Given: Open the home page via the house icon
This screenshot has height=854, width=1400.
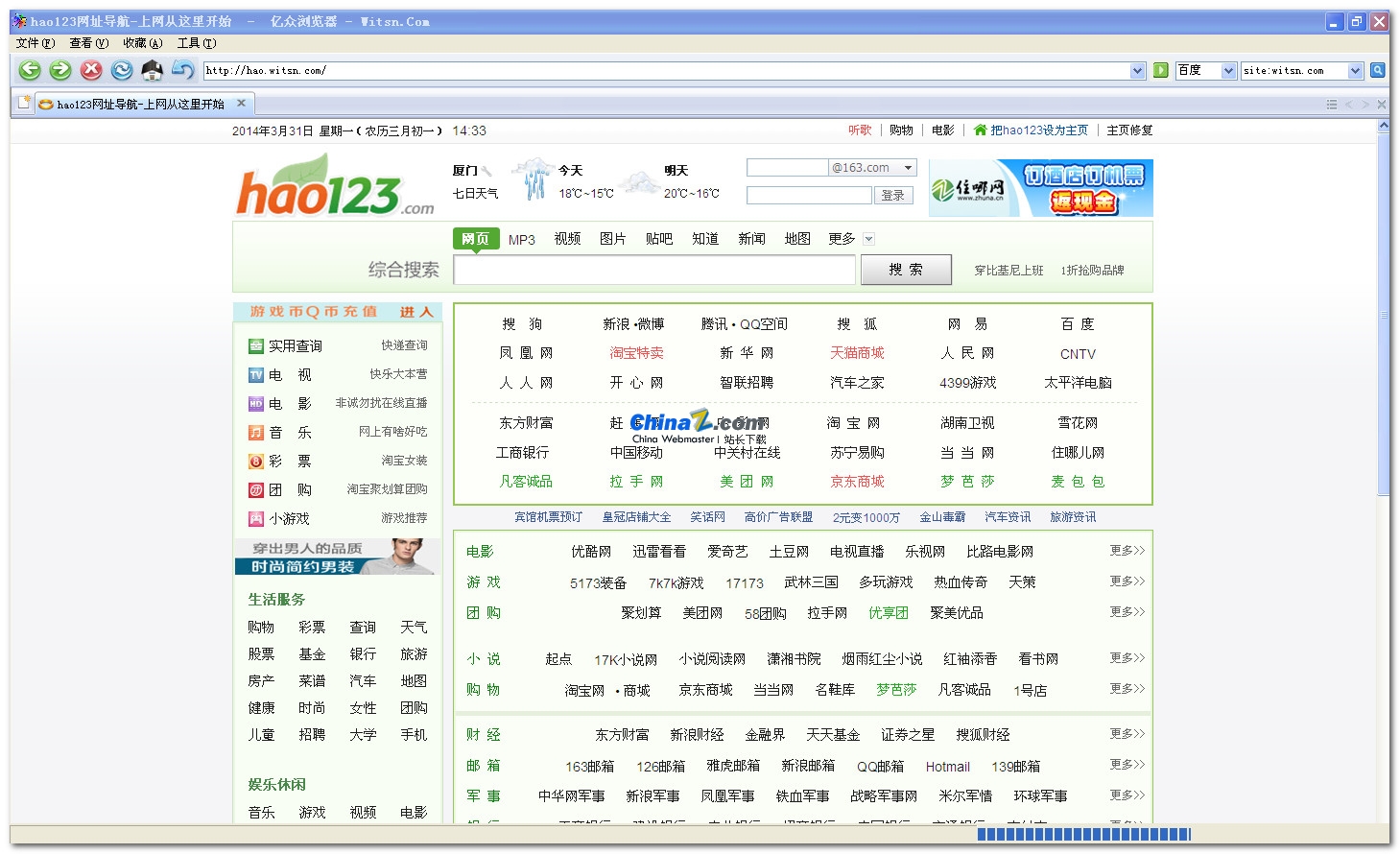Looking at the screenshot, I should 152,69.
